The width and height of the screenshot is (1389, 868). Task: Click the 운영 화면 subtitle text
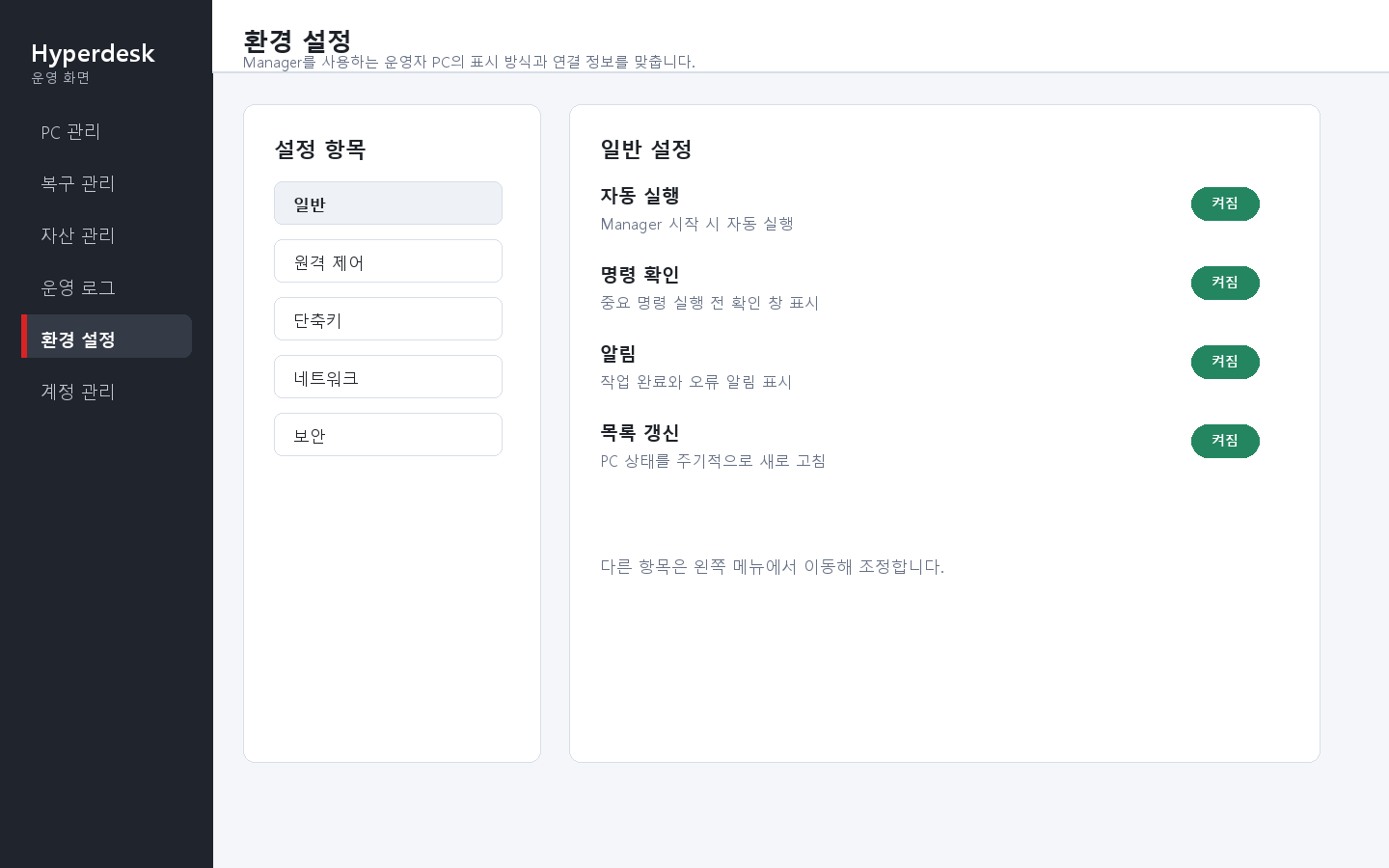point(60,78)
